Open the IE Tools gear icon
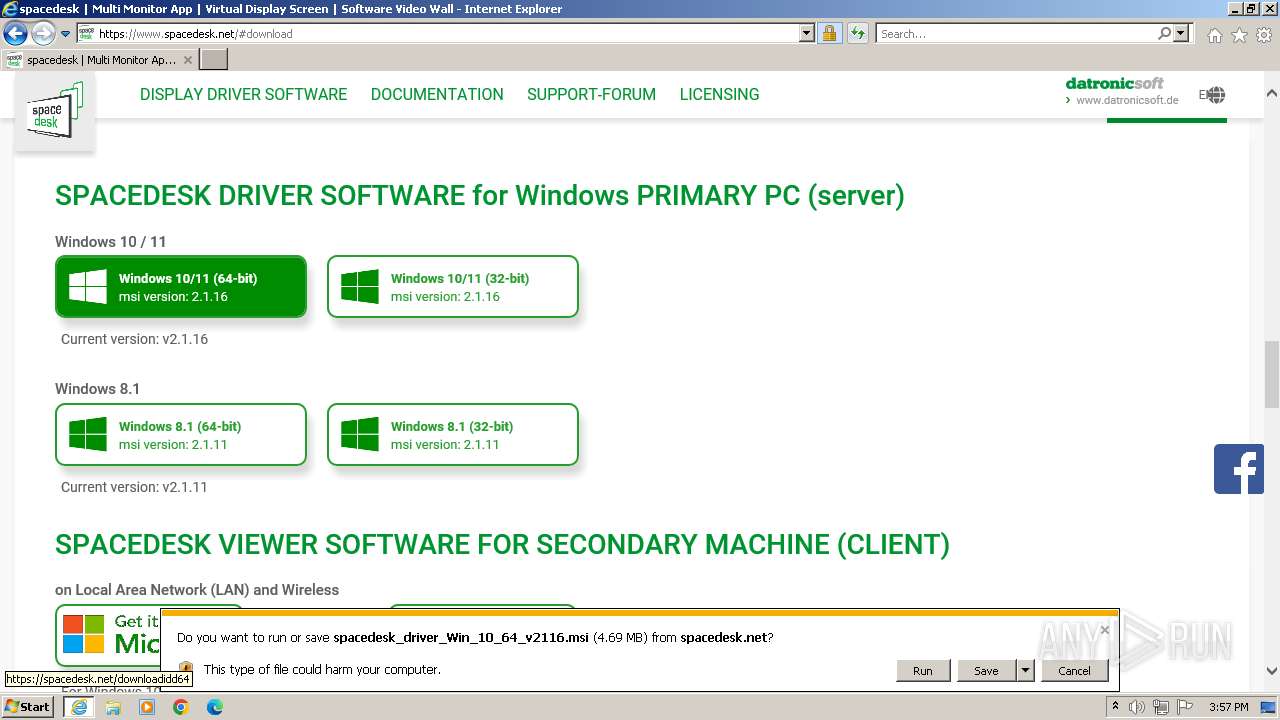Viewport: 1280px width, 720px height. click(1264, 35)
